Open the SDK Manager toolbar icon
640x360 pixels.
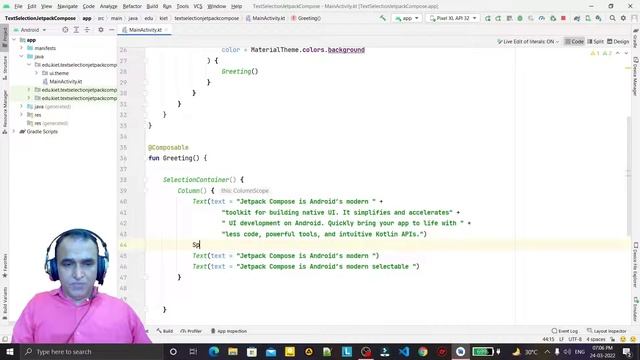[598, 18]
